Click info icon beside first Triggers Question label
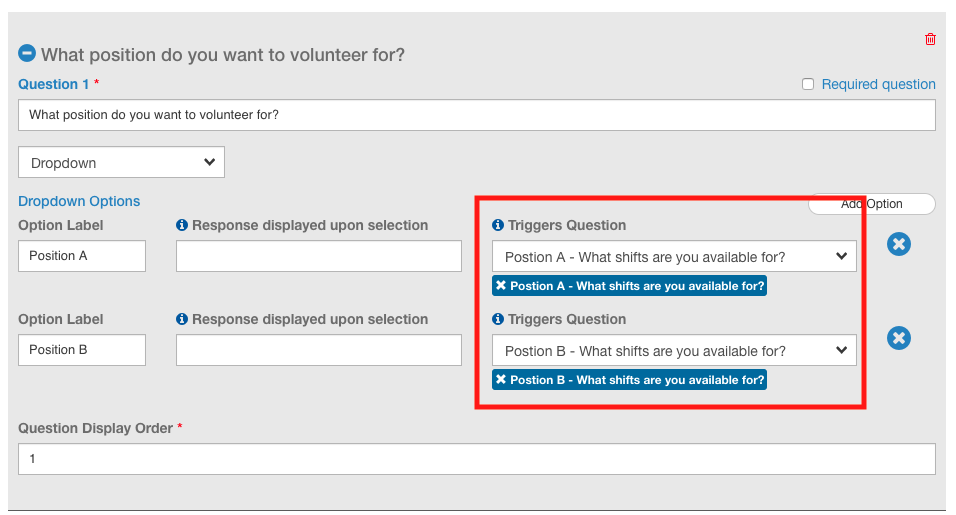Image resolution: width=956 pixels, height=515 pixels. coord(498,225)
